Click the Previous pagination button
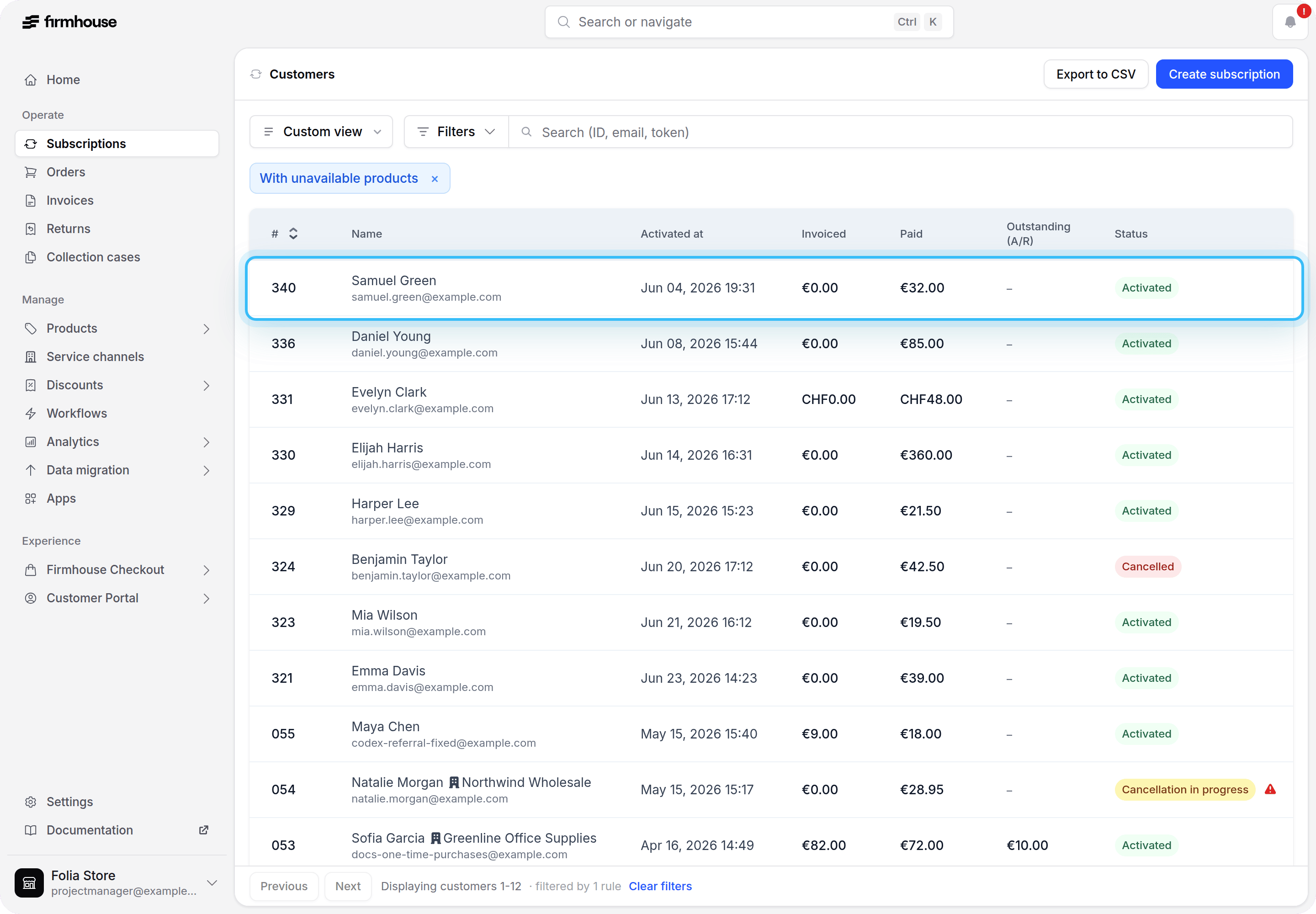 284,886
